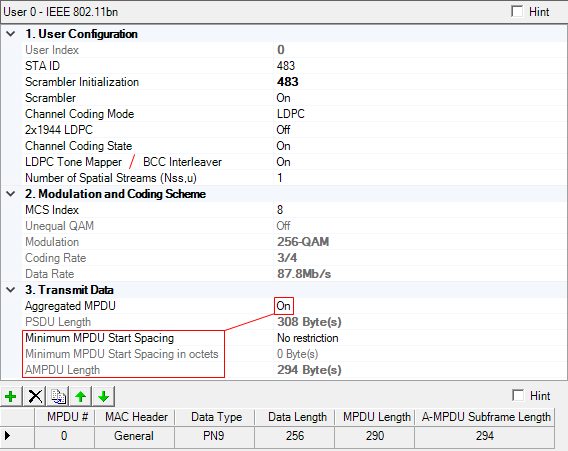Click AMPDU Length value 294 Byte(s)
This screenshot has height=451, width=568.
click(x=309, y=370)
